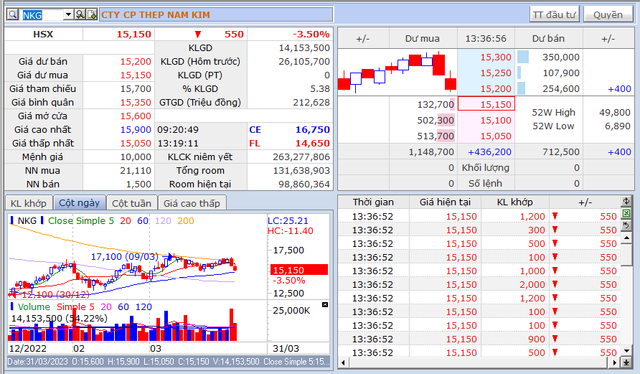The image size is (640, 374).
Task: Click the add-to-list document icon
Action: pos(92,15)
